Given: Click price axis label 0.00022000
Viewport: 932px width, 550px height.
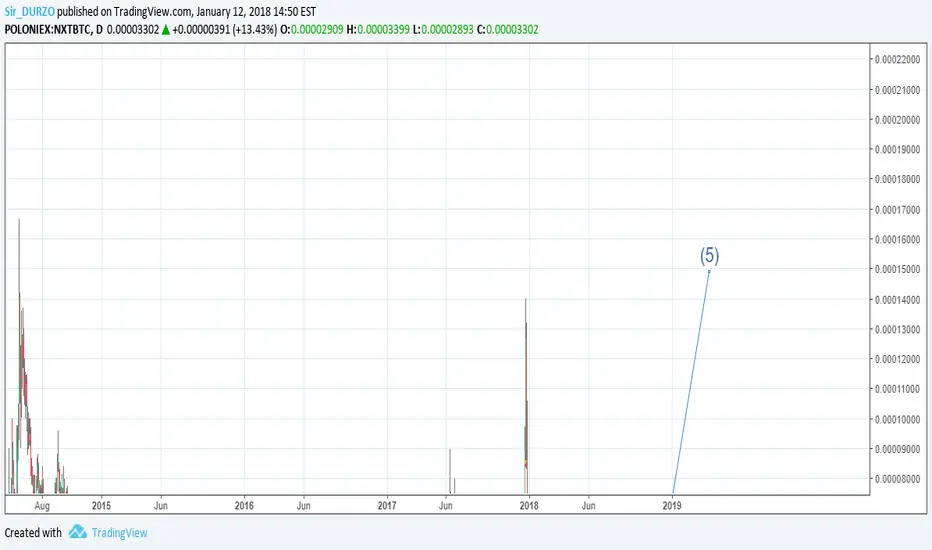Looking at the screenshot, I should 898,59.
